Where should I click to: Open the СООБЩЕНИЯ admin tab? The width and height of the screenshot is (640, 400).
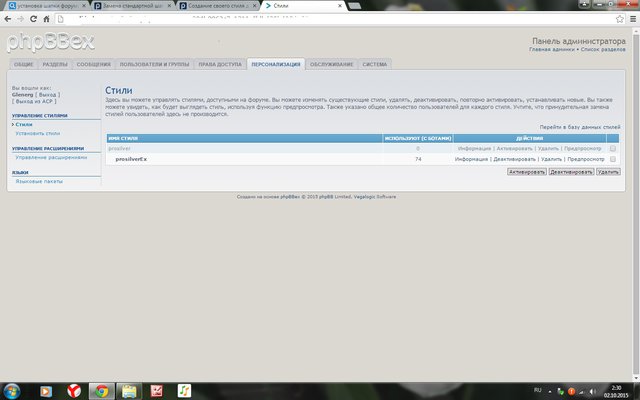point(93,64)
